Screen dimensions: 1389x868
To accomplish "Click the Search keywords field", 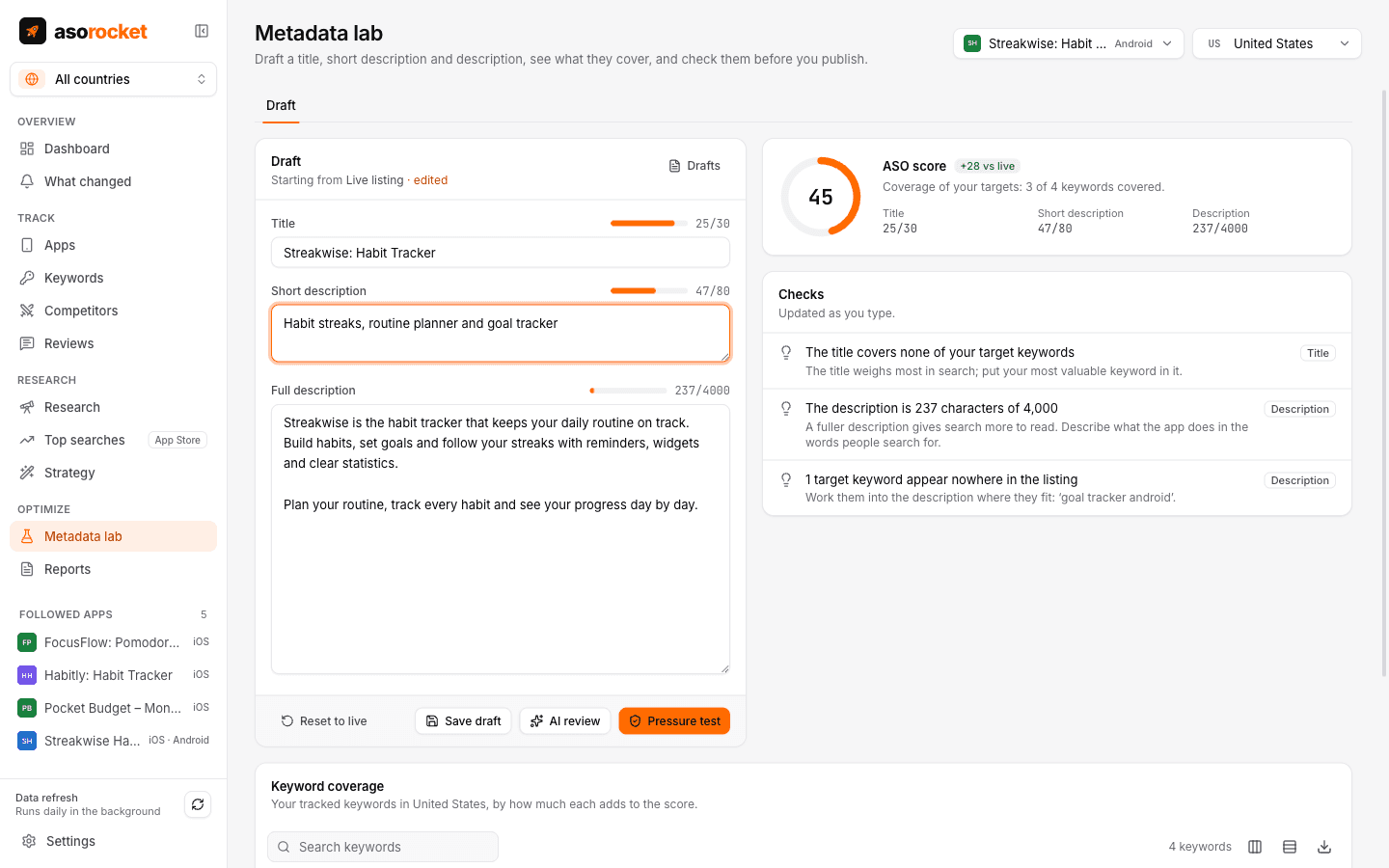I will 383,847.
